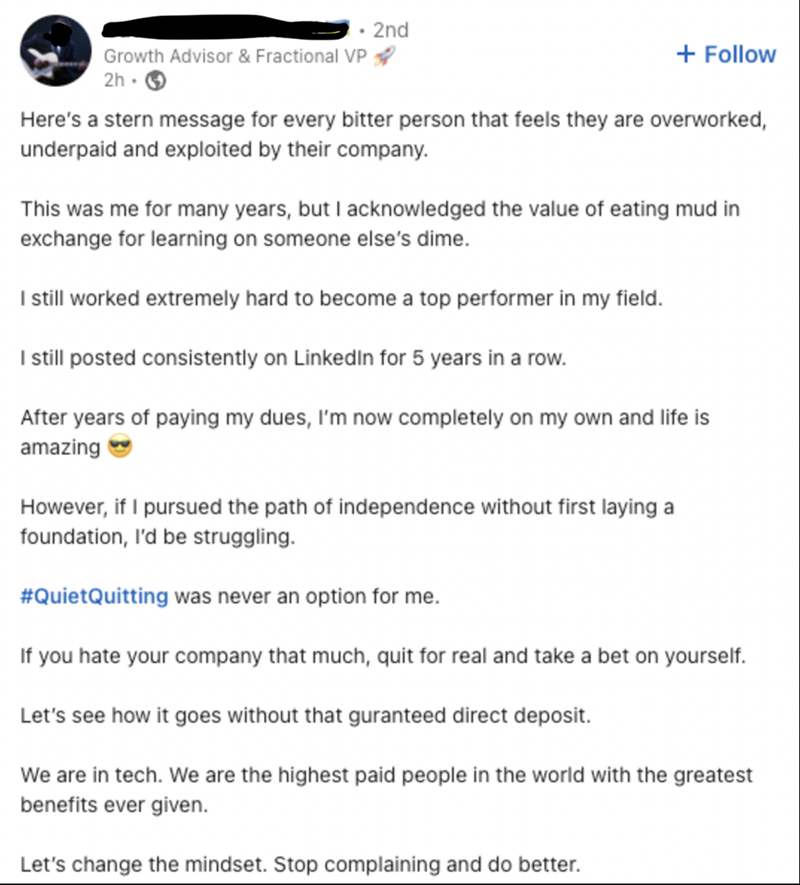Click the line about posting on LinkedIn
The height and width of the screenshot is (885, 800).
click(293, 358)
